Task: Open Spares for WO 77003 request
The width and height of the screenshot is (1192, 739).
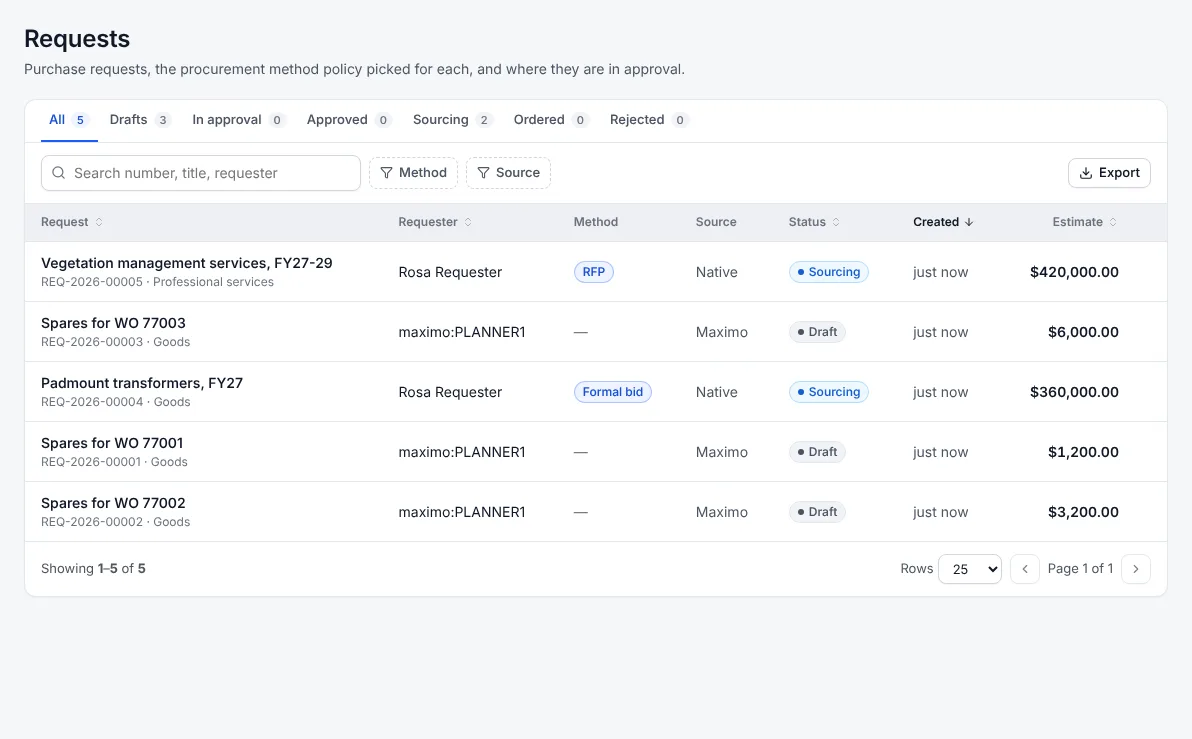Action: [x=113, y=323]
